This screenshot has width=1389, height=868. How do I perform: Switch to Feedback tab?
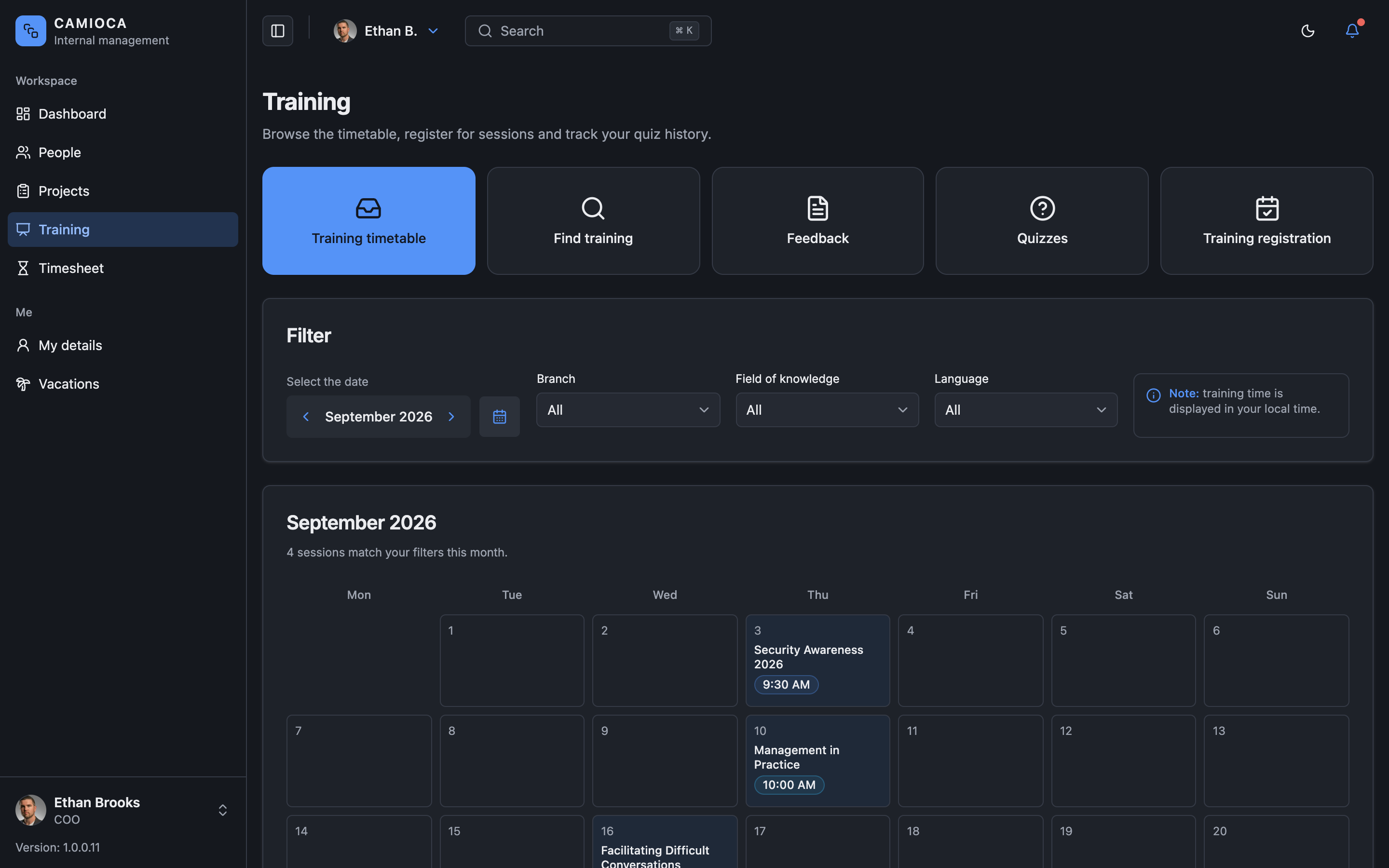(x=818, y=221)
